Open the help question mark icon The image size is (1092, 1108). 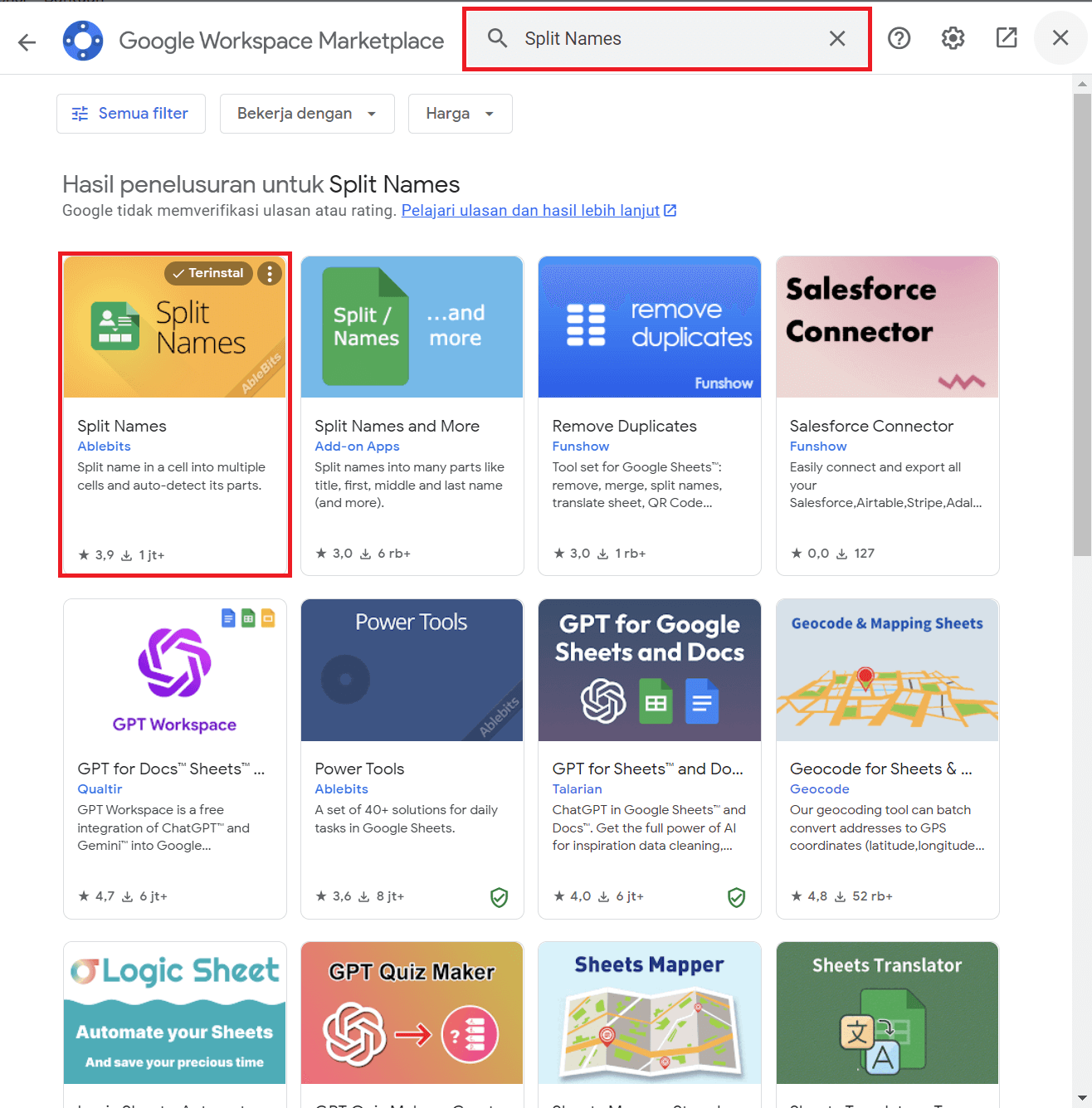pos(899,38)
